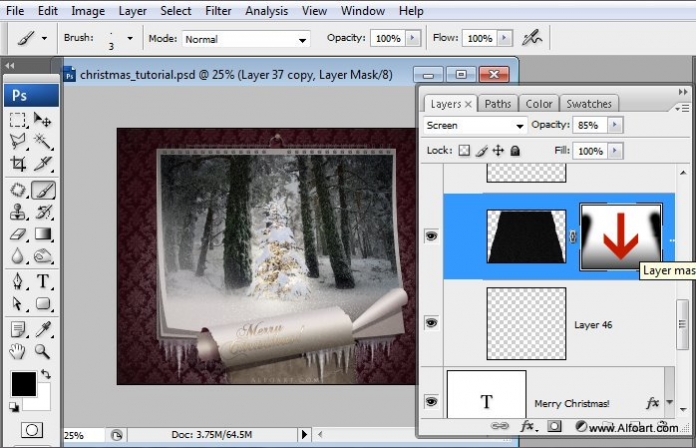Click the black foreground color swatch

tap(24, 384)
